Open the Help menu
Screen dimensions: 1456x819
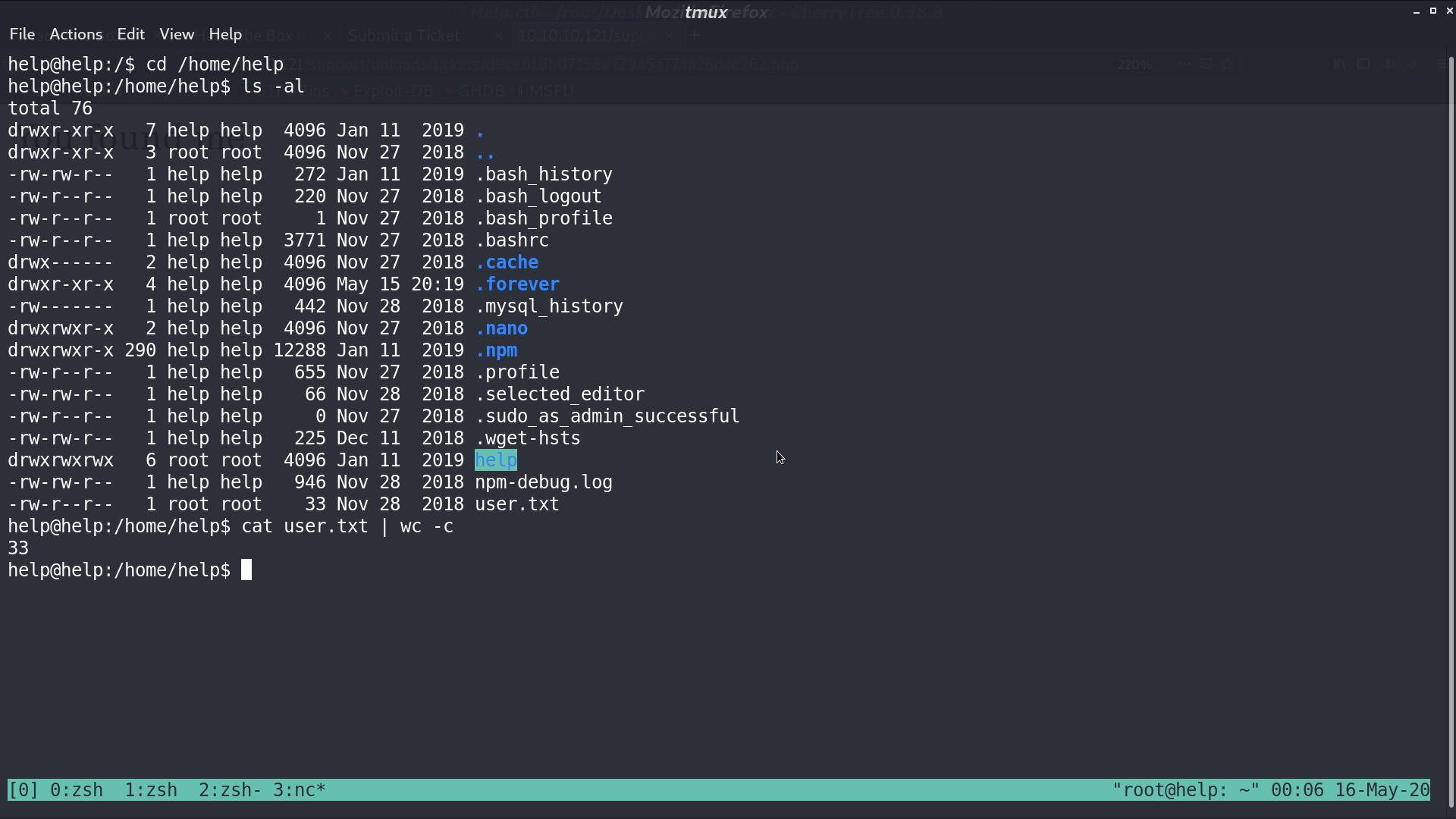pos(225,34)
